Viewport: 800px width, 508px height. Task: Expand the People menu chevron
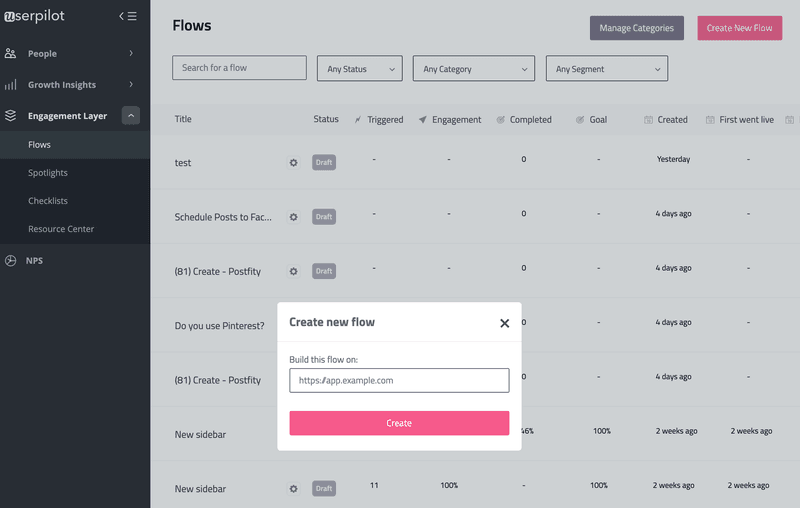tap(131, 53)
